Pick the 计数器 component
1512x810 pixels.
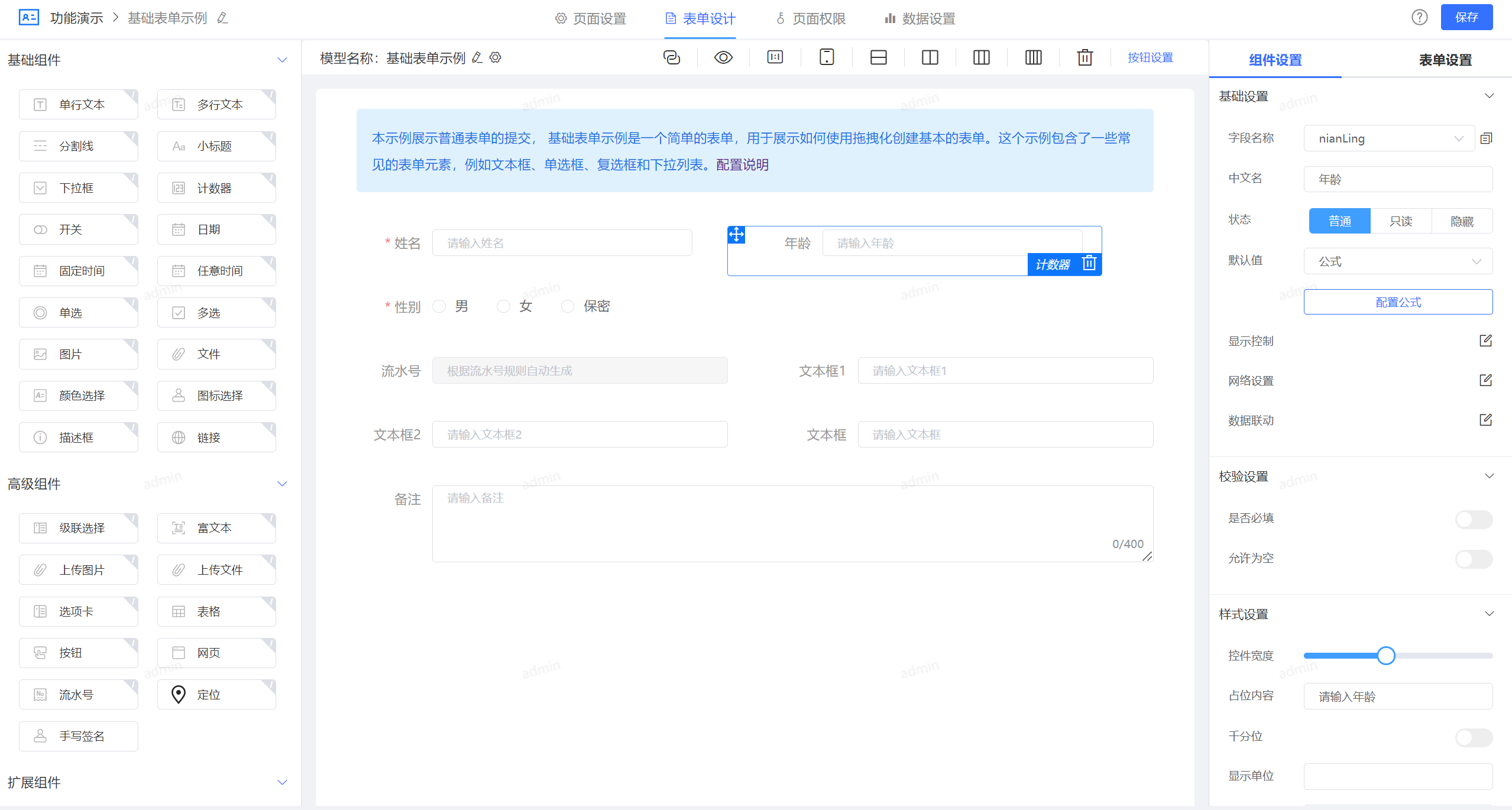[216, 188]
